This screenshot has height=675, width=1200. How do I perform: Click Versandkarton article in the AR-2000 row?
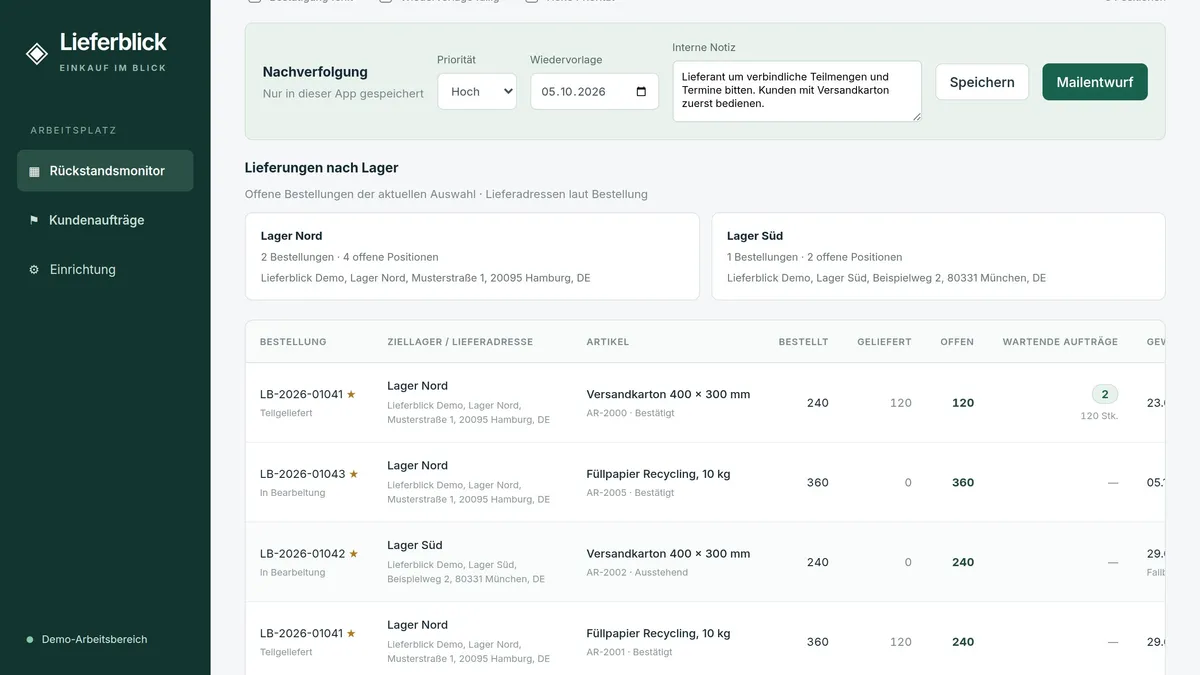(x=668, y=394)
